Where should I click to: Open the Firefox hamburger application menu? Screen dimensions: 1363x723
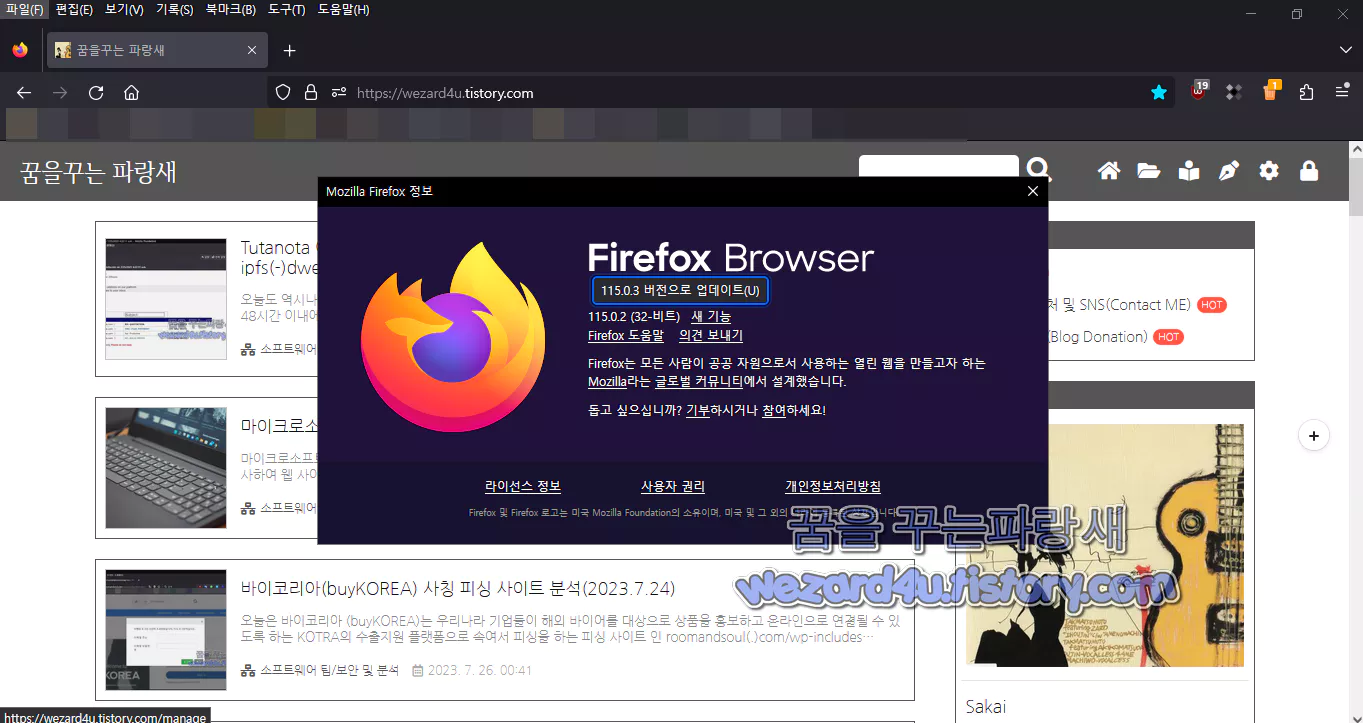1341,91
